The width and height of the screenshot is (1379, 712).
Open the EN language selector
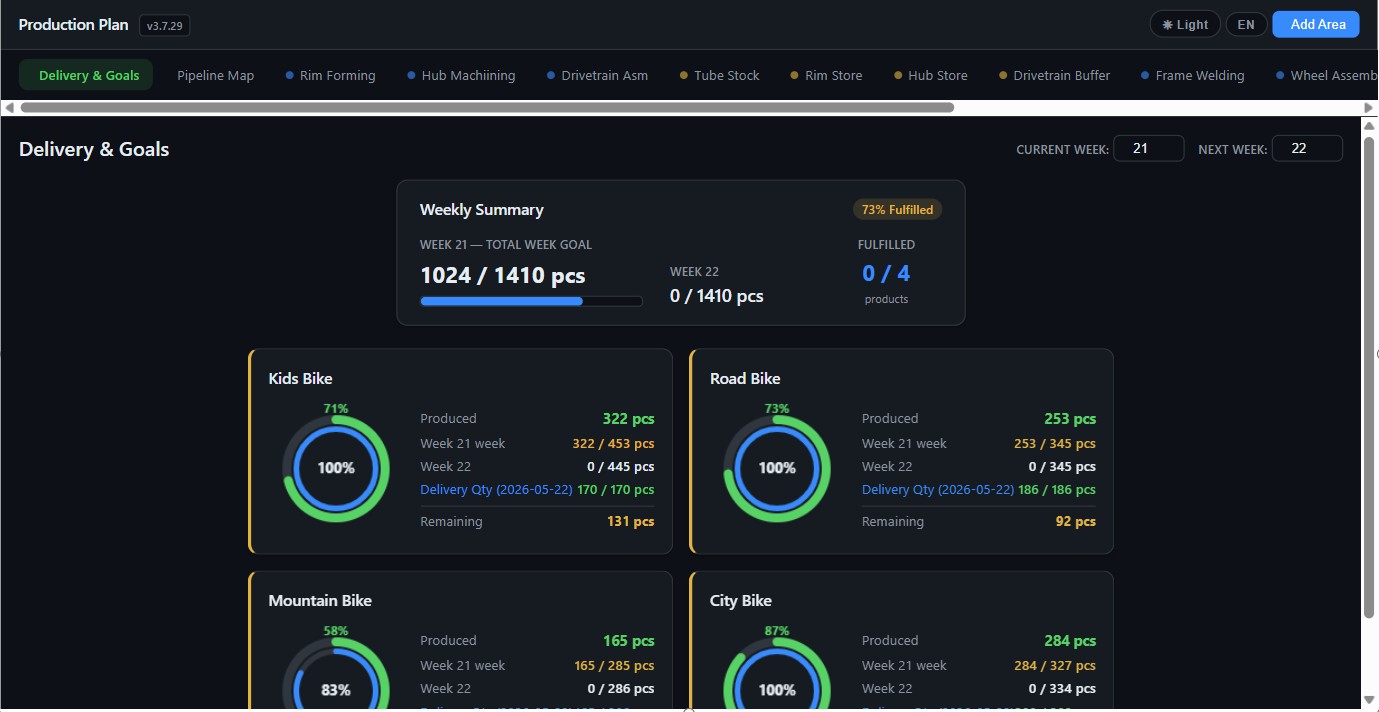(1246, 25)
